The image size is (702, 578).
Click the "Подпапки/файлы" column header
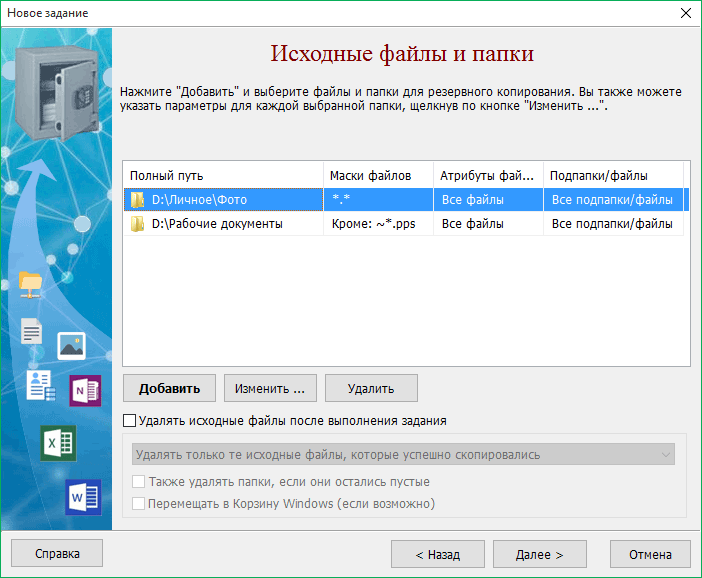click(x=613, y=176)
